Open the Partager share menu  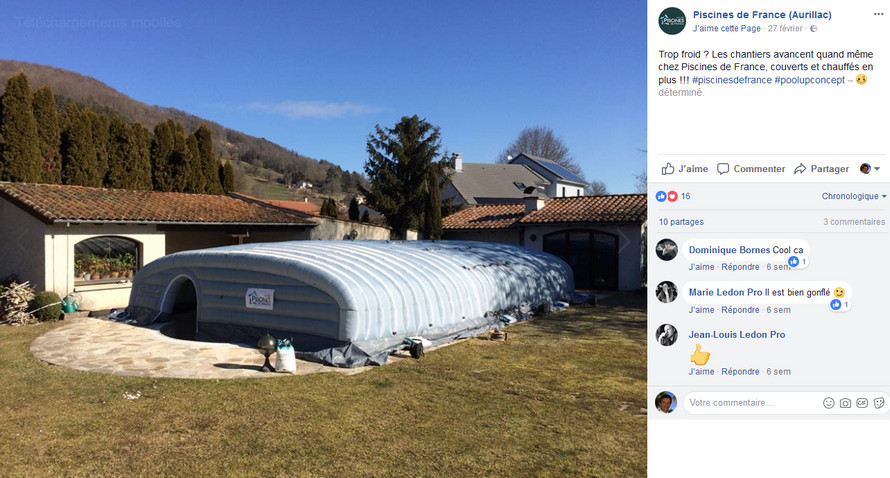[821, 169]
